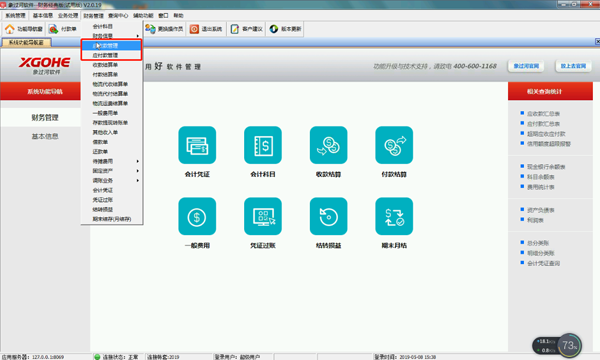The width and height of the screenshot is (600, 360).
Task: Select 基本信息 in left navigation
Action: click(x=45, y=136)
